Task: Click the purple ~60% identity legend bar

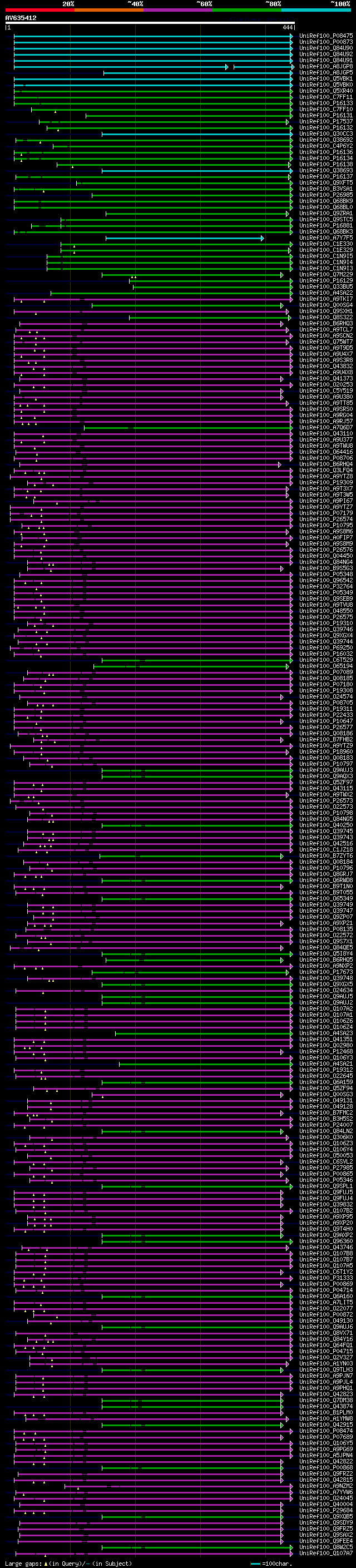Action: [x=177, y=10]
